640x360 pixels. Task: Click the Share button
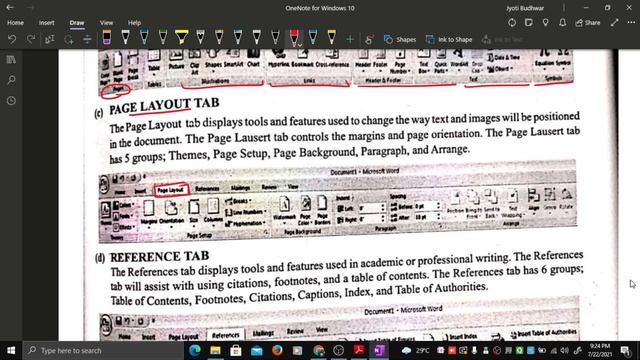[588, 23]
